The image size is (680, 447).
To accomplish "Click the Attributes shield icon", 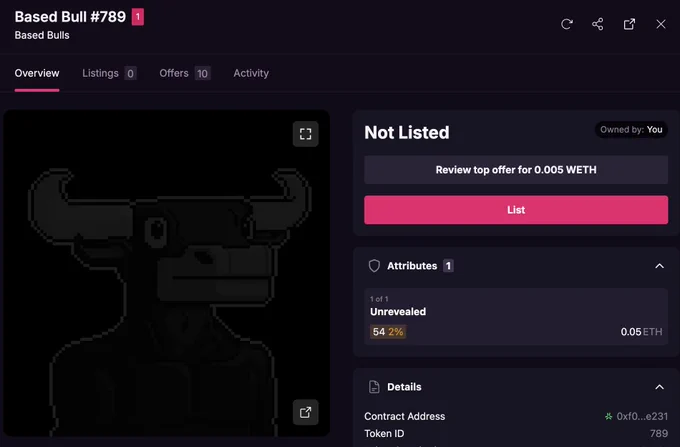I will coord(374,266).
